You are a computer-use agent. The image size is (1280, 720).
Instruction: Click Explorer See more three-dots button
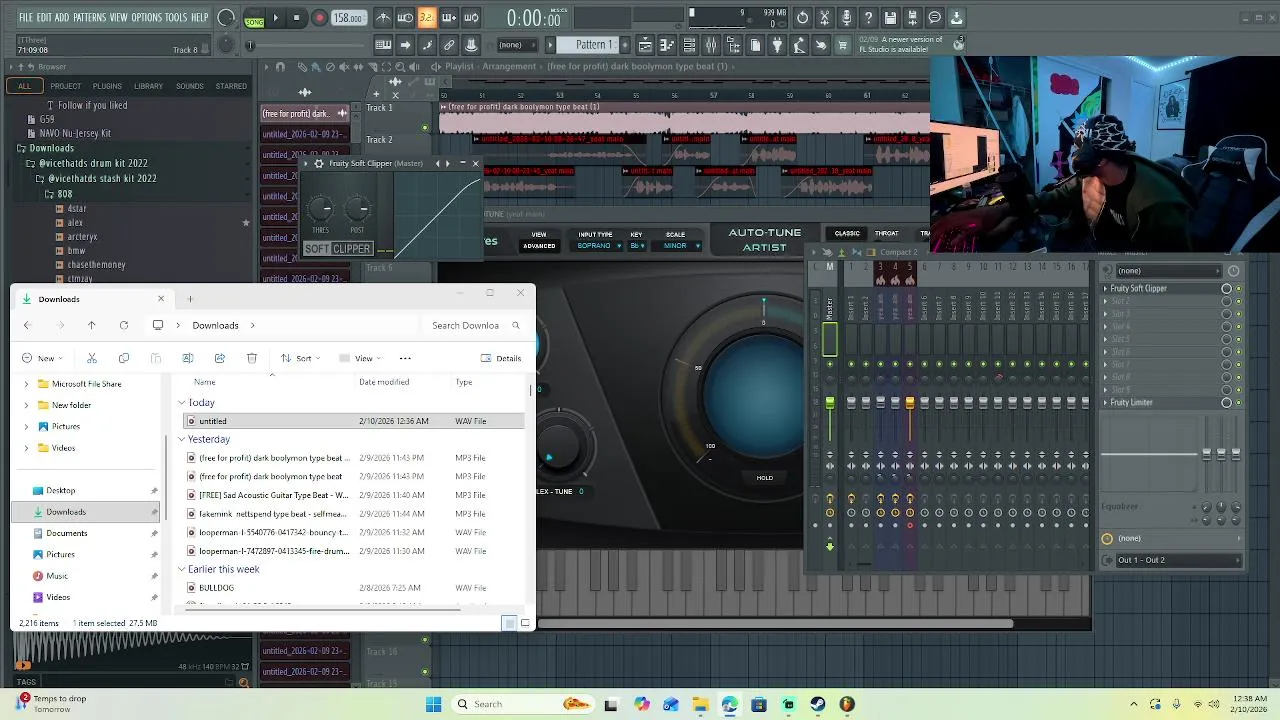pyautogui.click(x=405, y=358)
